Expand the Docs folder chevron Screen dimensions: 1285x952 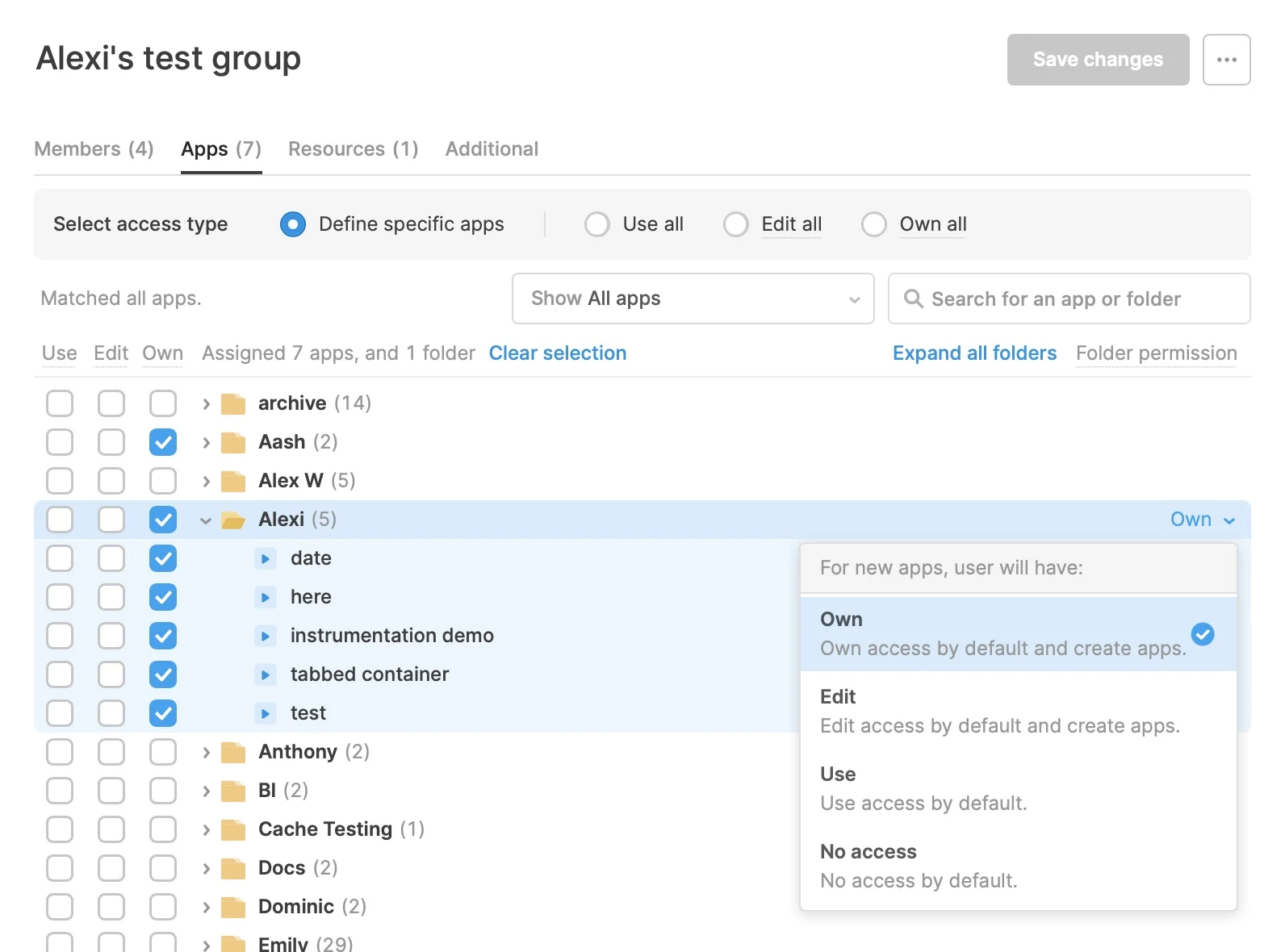(x=206, y=868)
